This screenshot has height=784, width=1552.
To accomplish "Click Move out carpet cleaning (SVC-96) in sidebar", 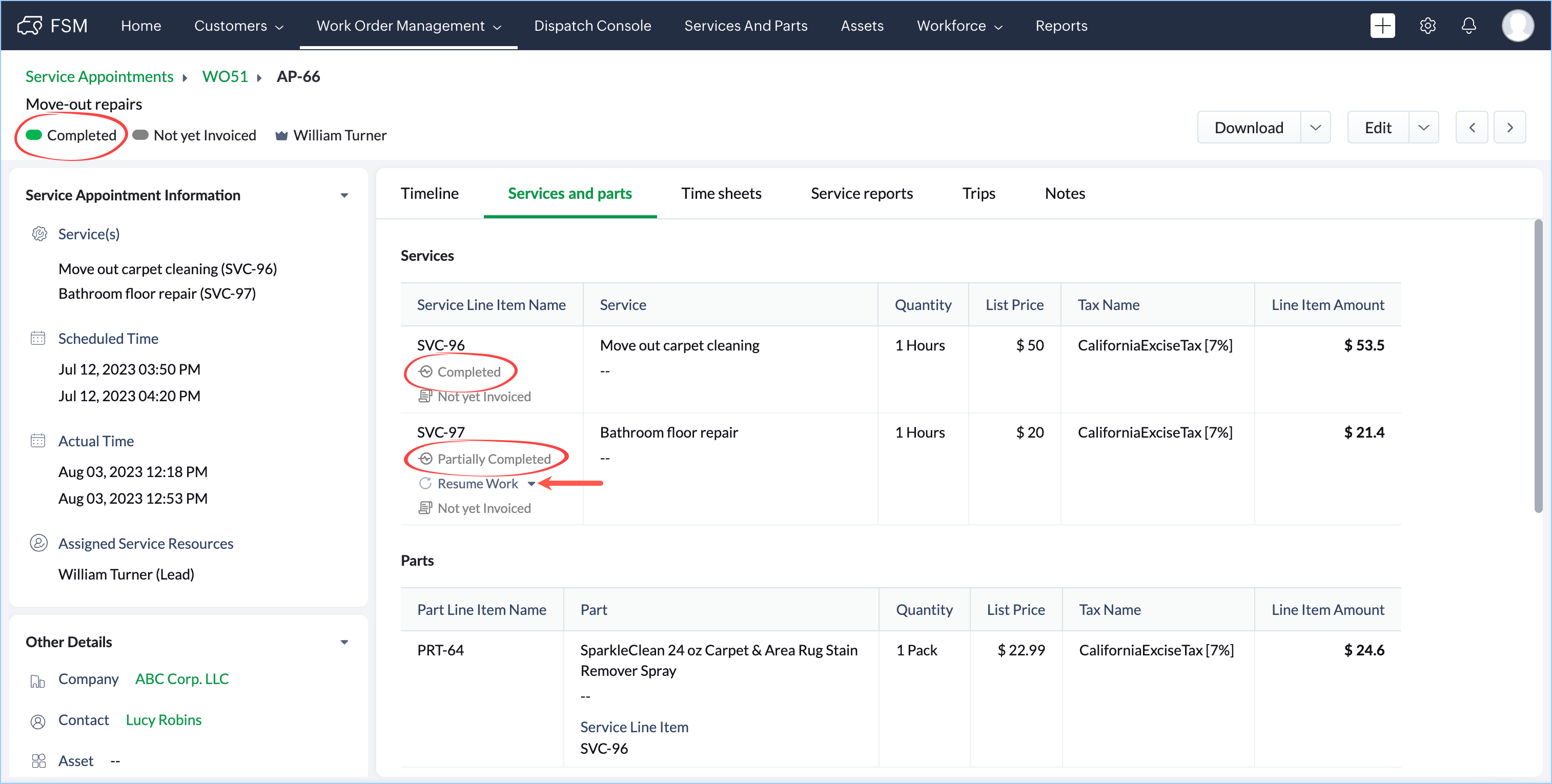I will [x=168, y=269].
